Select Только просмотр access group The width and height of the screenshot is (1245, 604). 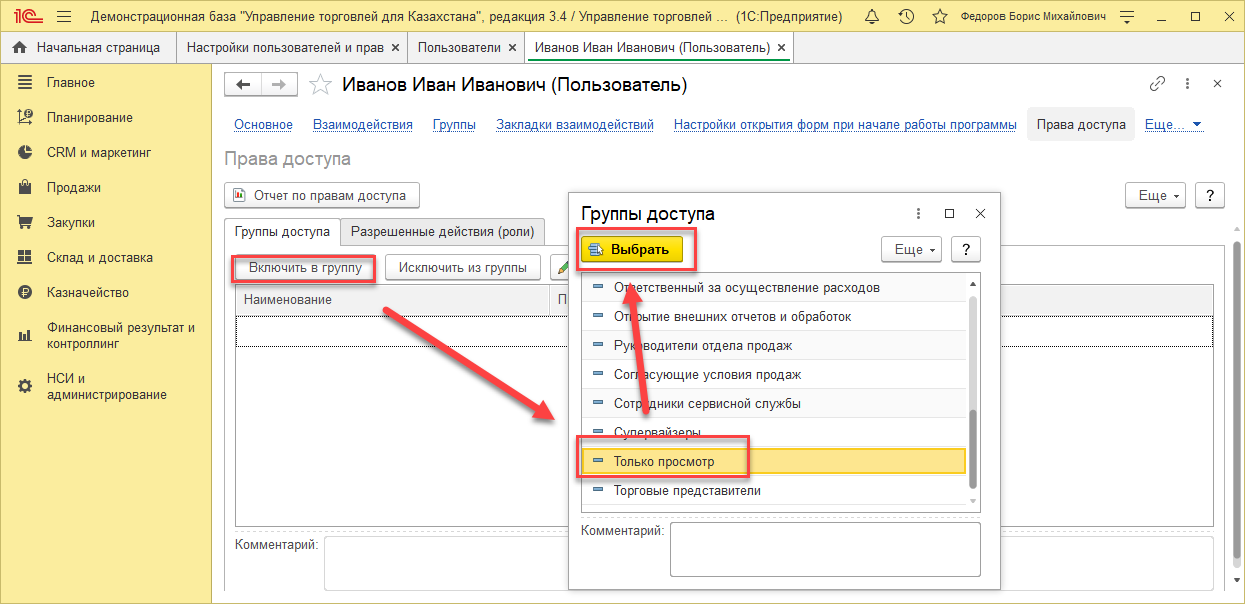pyautogui.click(x=664, y=461)
